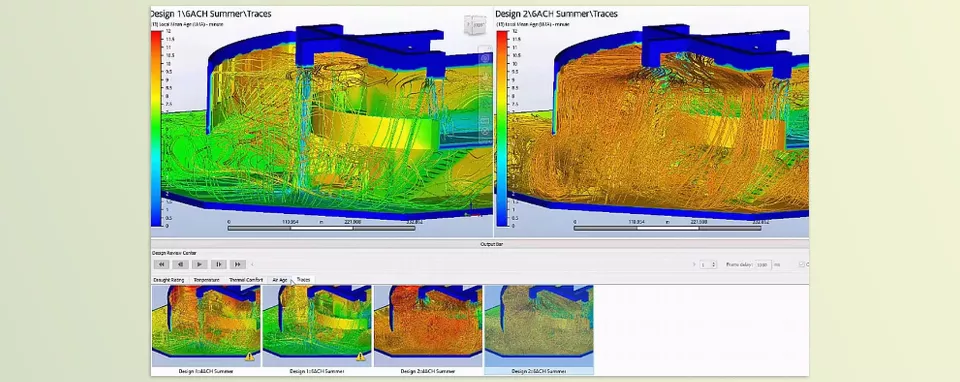Click warning icon on first Design 1 thumbnail

[249, 356]
